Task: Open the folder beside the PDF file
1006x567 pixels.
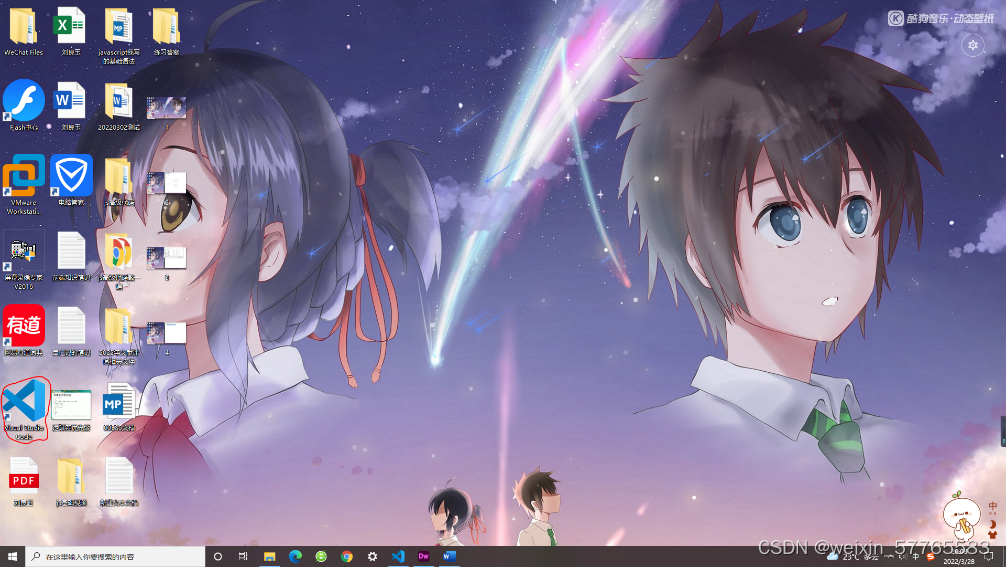Action: point(71,481)
